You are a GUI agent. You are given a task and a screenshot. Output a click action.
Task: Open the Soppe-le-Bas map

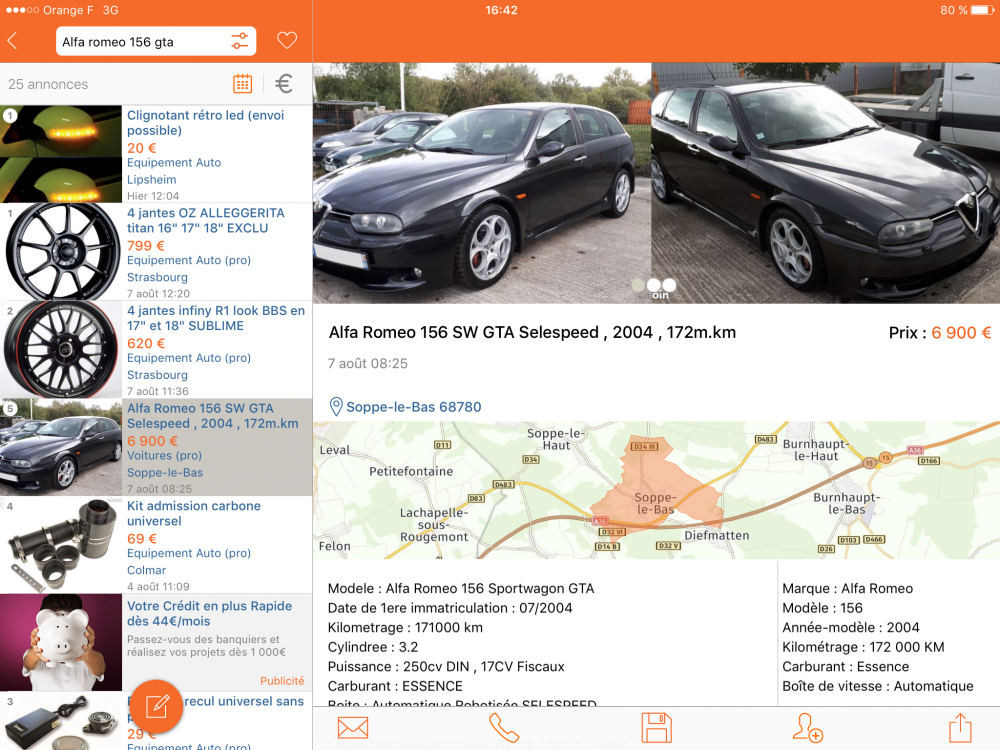[656, 490]
